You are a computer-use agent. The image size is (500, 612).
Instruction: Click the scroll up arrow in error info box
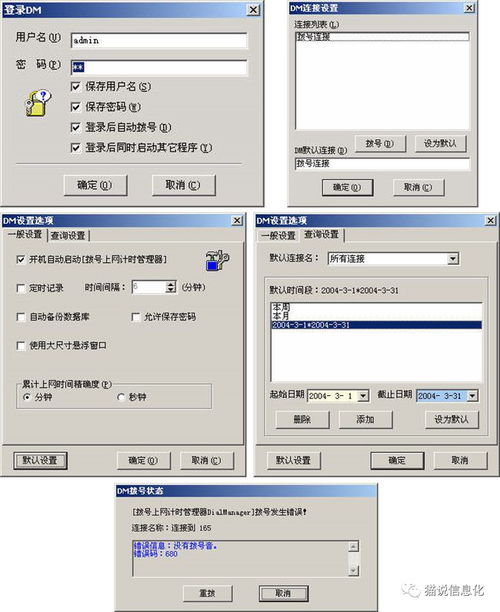(353, 546)
